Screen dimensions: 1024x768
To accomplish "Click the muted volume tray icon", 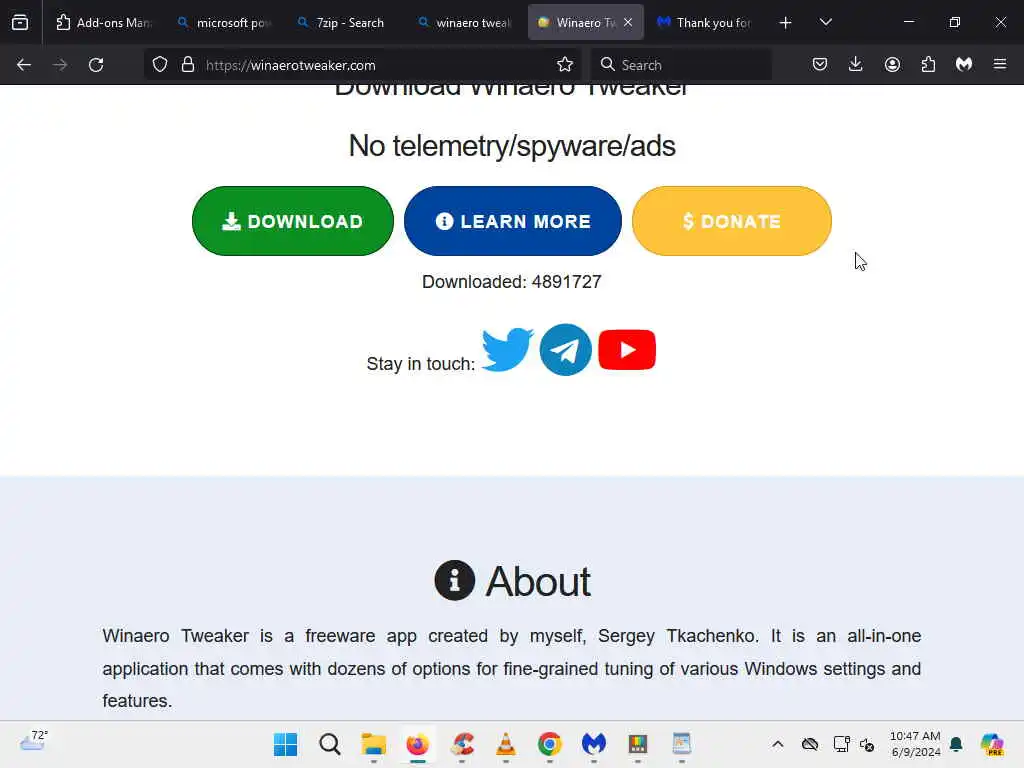I will point(867,744).
